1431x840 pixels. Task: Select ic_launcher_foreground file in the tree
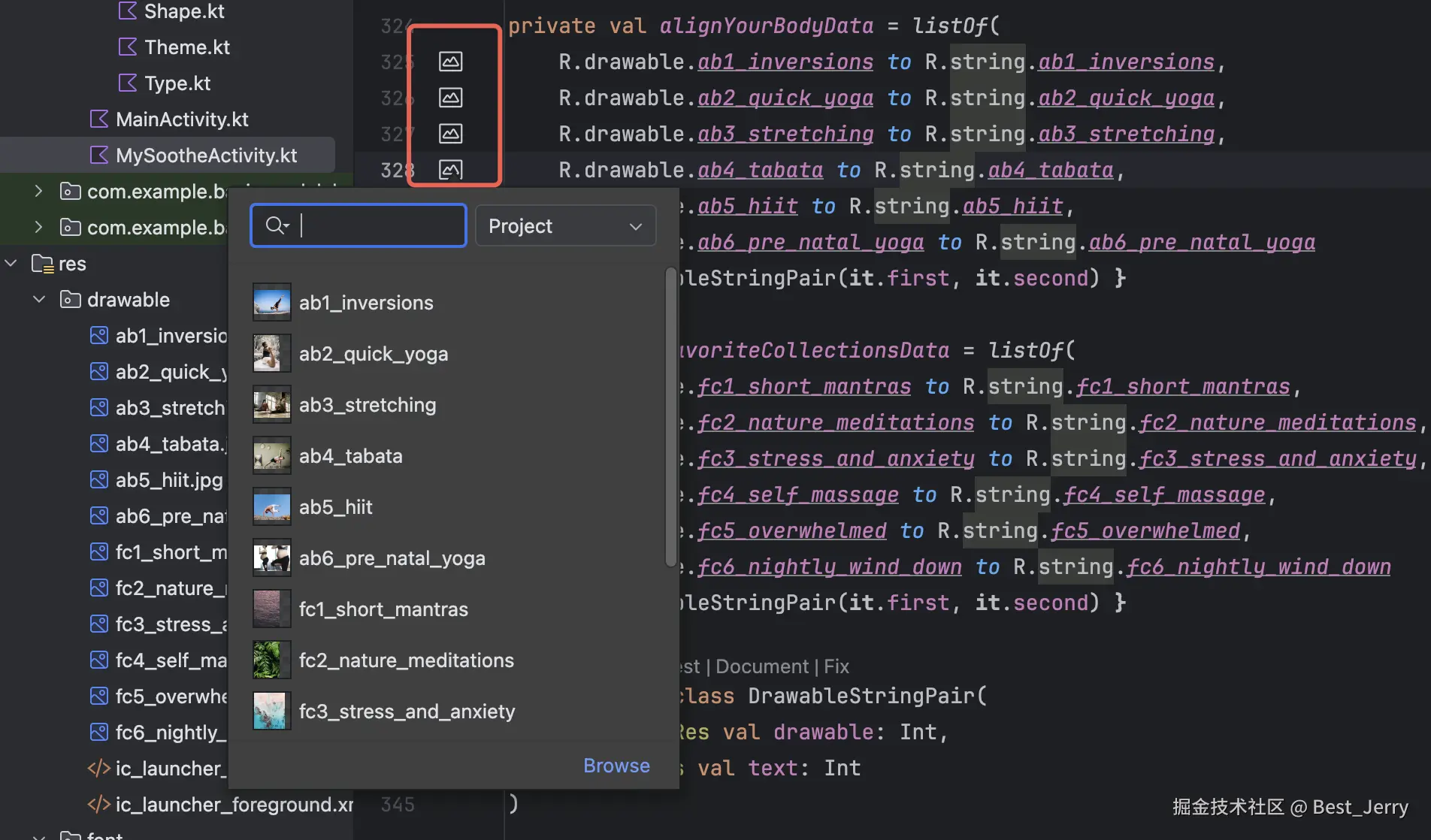[x=234, y=805]
